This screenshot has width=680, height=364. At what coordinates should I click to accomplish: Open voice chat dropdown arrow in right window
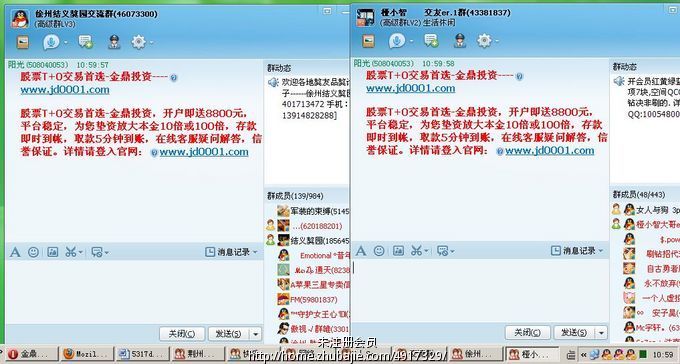pyautogui.click(x=412, y=41)
